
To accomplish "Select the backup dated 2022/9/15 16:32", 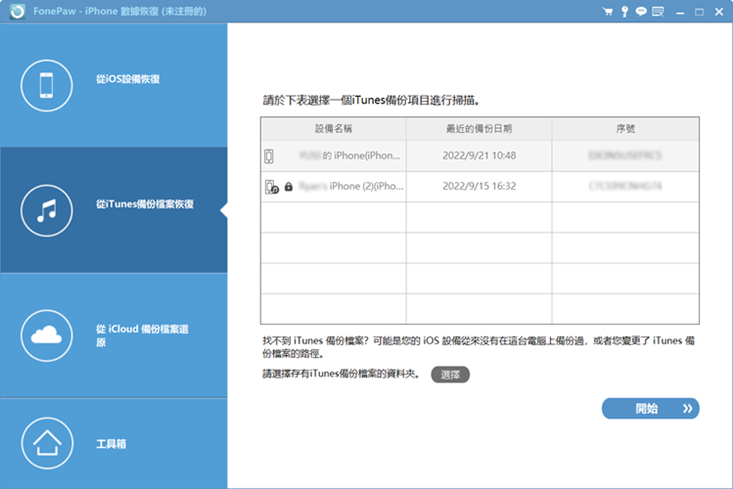I will click(478, 187).
